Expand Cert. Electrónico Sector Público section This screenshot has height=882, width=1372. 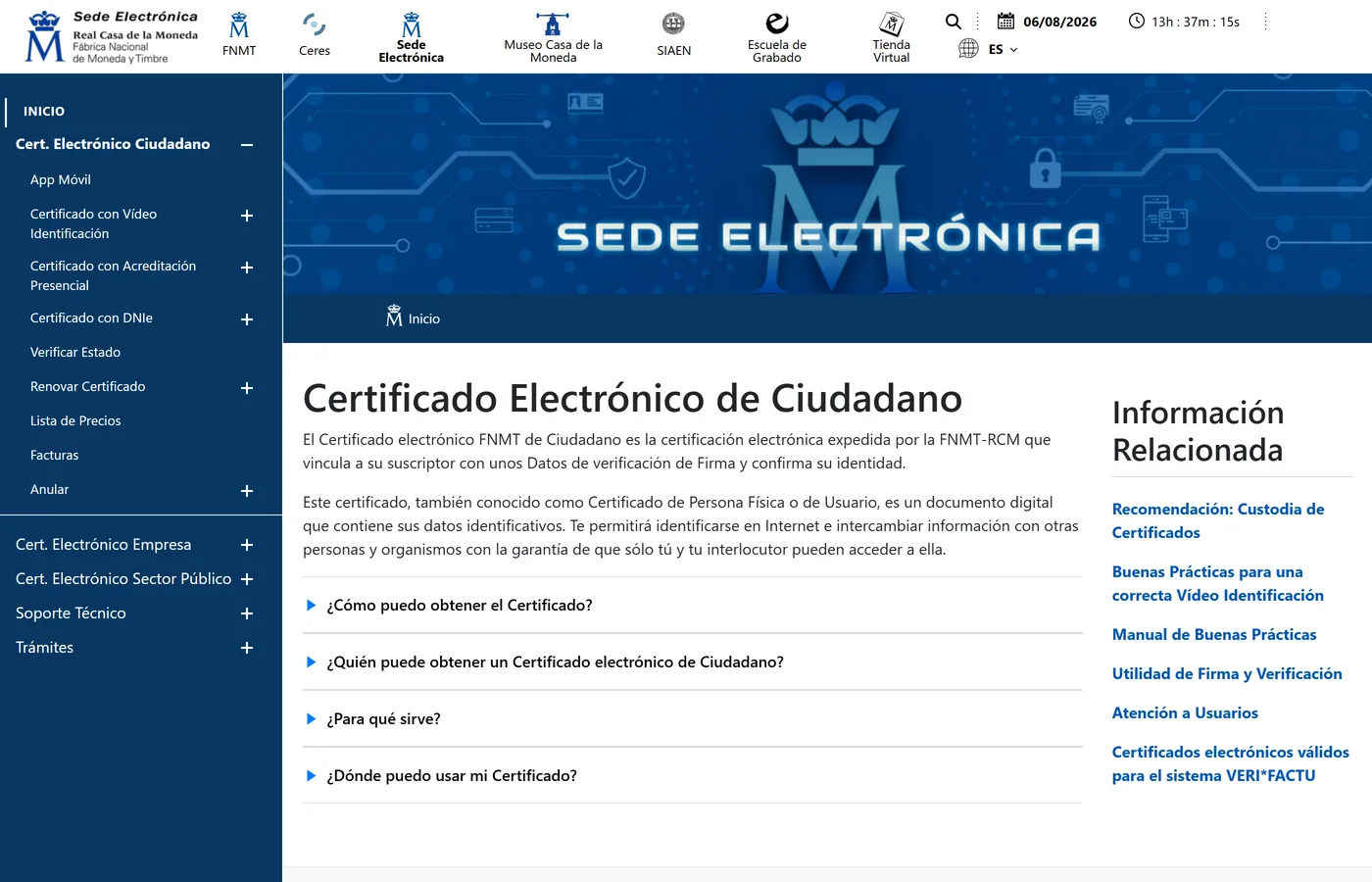tap(247, 579)
